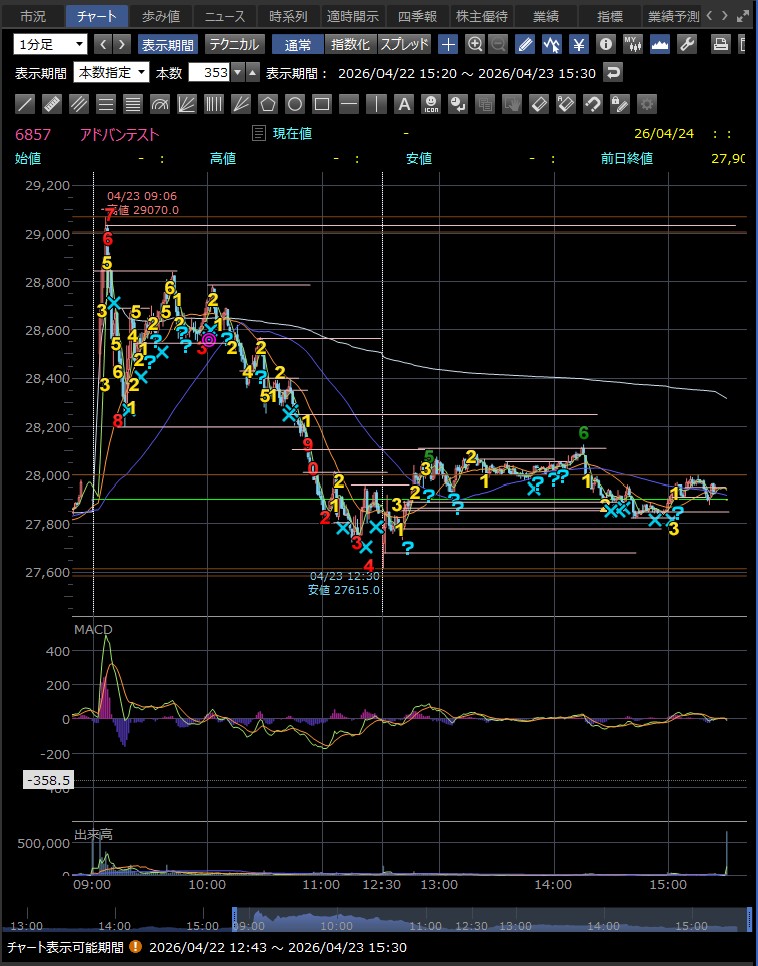Toggle the スプレッド chart mode
Viewport: 758px width, 966px height.
(x=404, y=44)
